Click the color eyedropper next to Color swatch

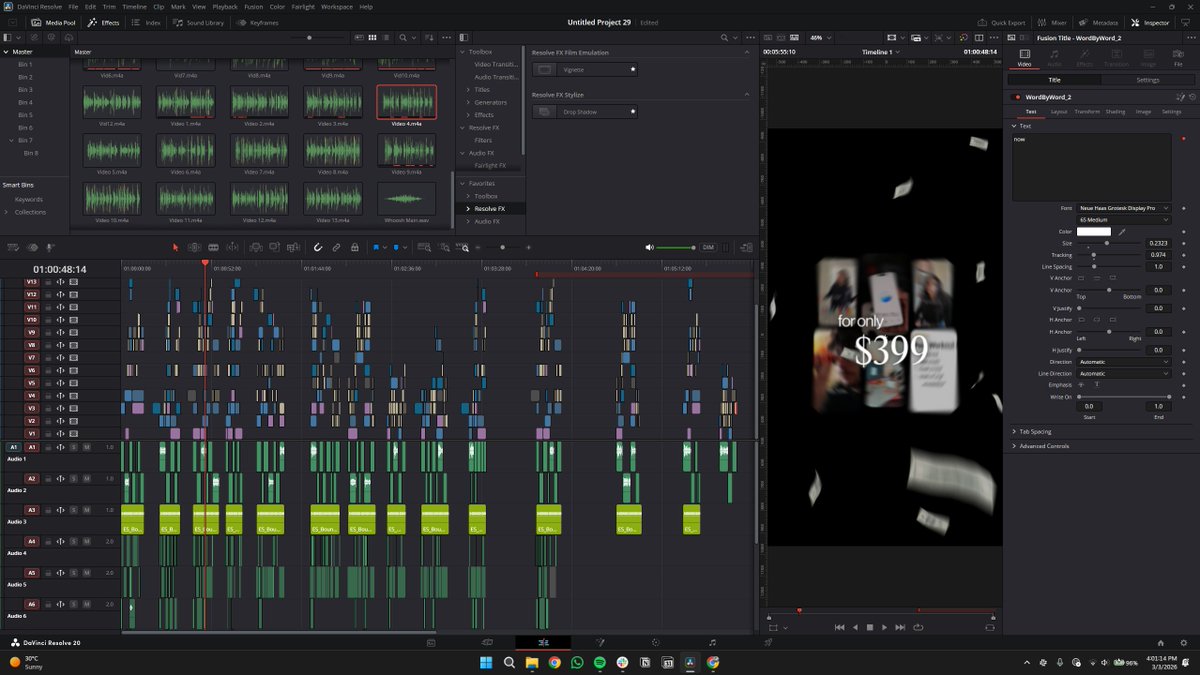click(1122, 231)
